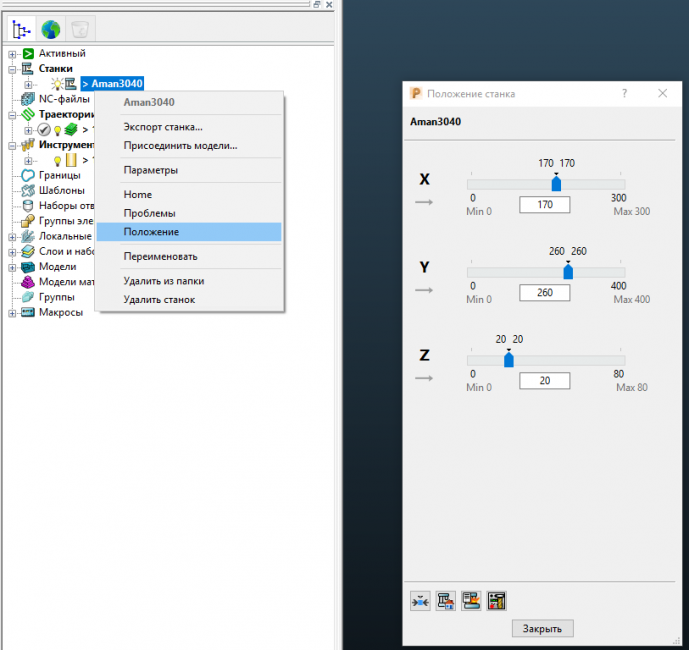Click the dialog help question mark

(624, 93)
